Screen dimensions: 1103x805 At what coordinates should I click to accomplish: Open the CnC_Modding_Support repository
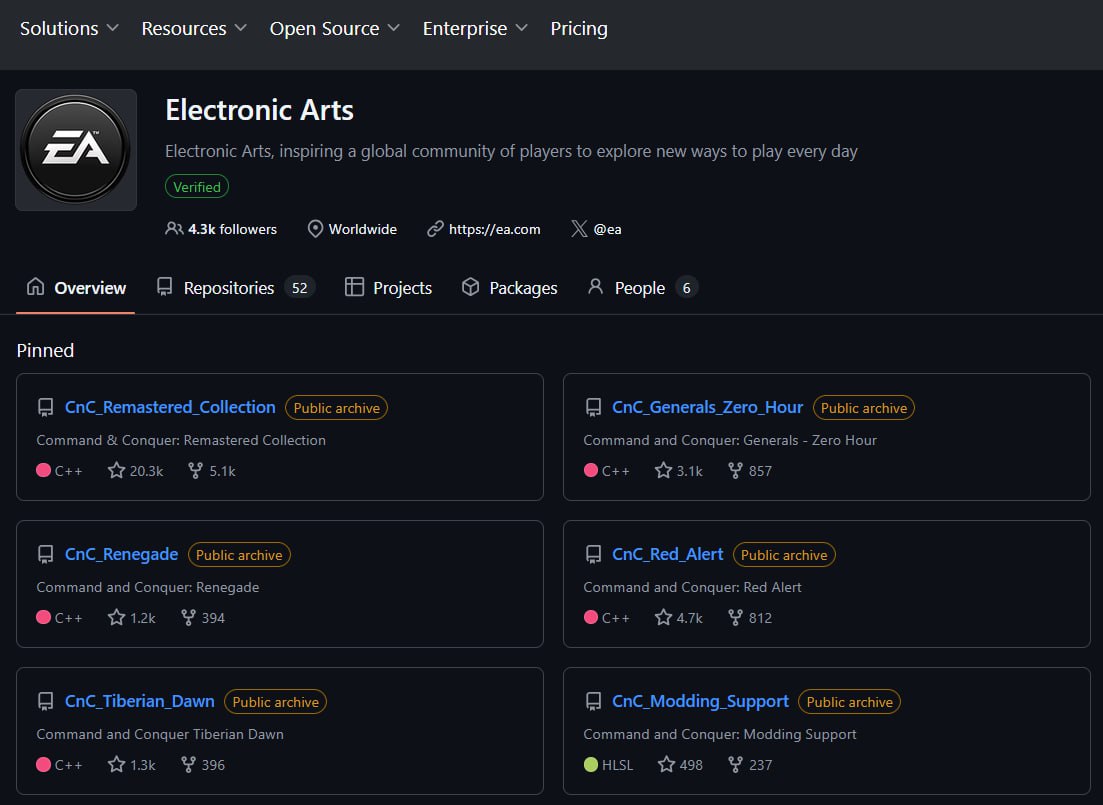(x=700, y=702)
